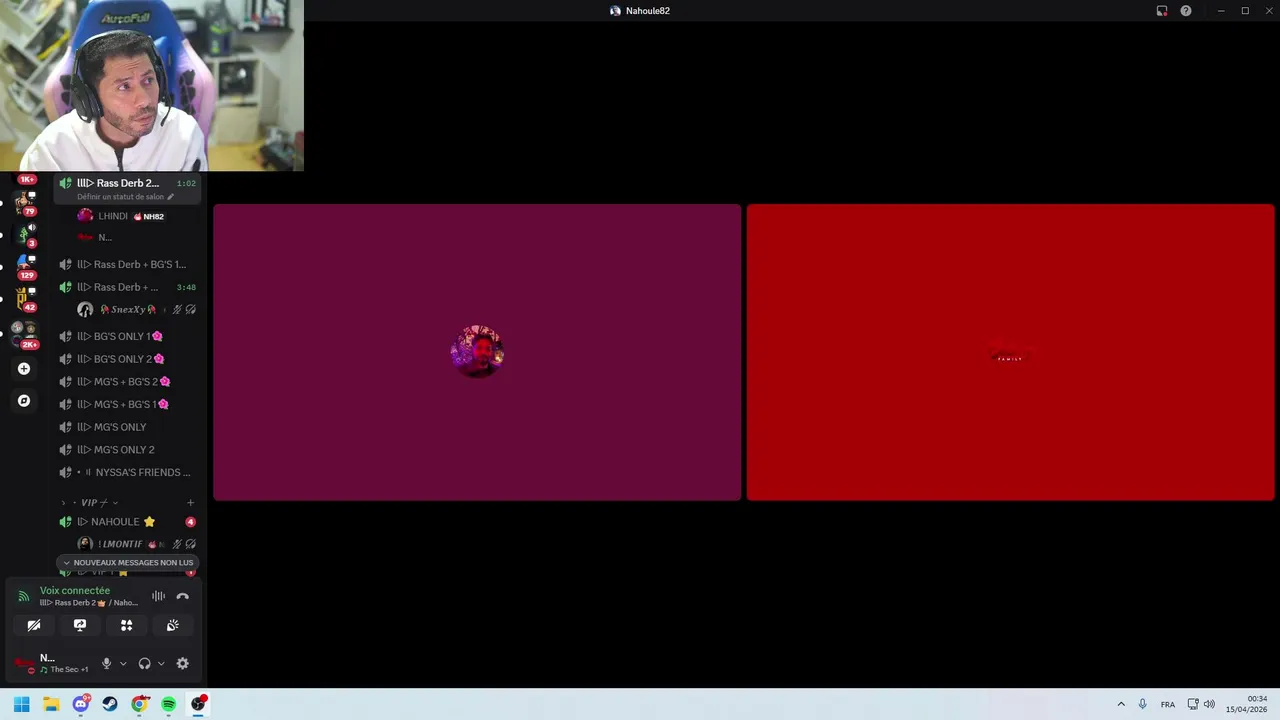Start an activity with the shapes icon
The image size is (1280, 720).
coord(126,625)
